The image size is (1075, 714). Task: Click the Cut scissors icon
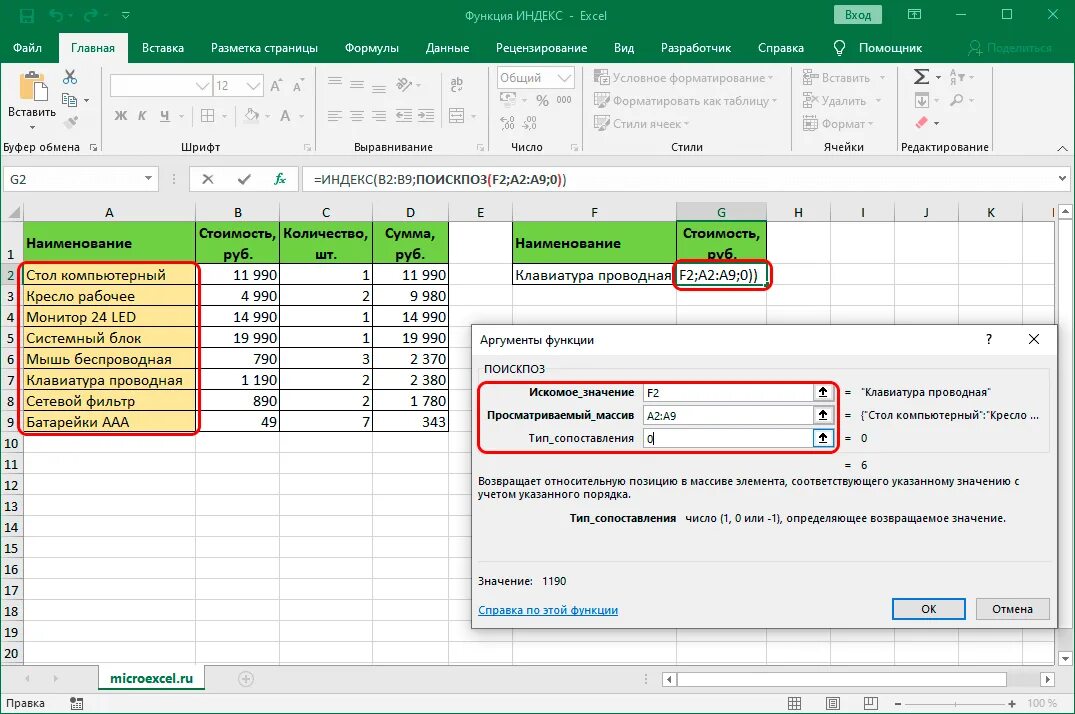(70, 76)
